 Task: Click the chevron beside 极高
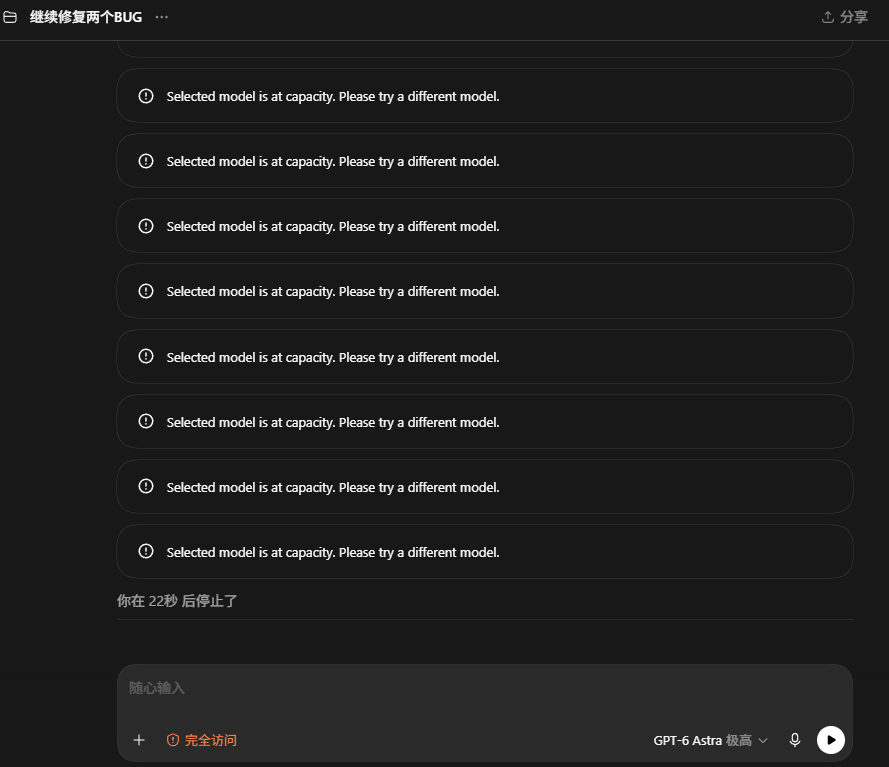[x=763, y=740]
